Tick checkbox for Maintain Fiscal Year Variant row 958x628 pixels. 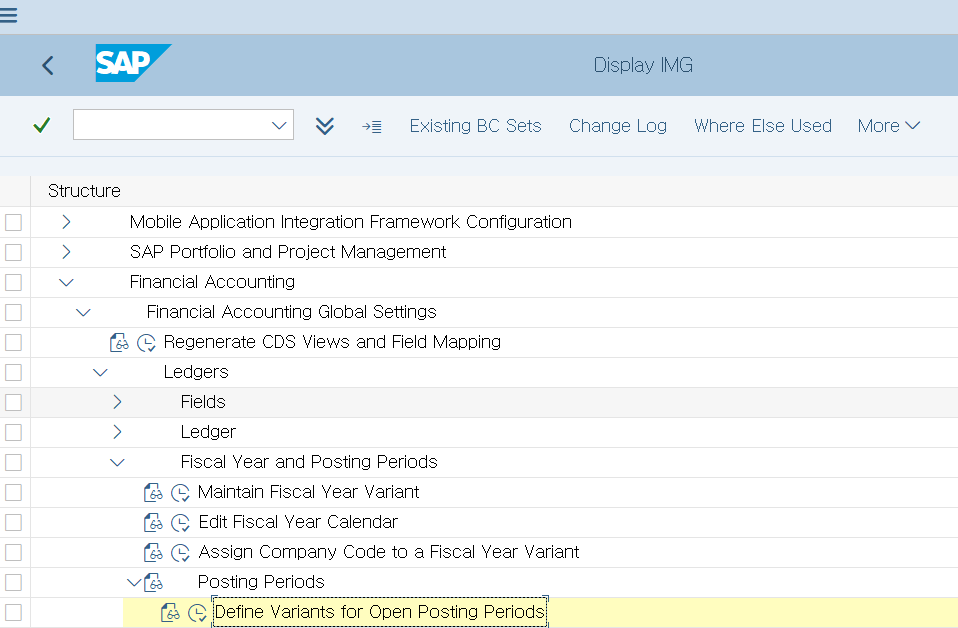(13, 492)
